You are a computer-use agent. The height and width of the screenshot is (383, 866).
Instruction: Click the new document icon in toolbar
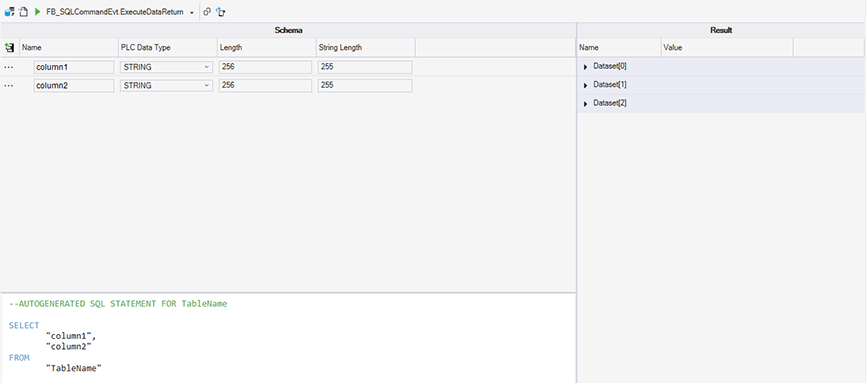pos(23,12)
